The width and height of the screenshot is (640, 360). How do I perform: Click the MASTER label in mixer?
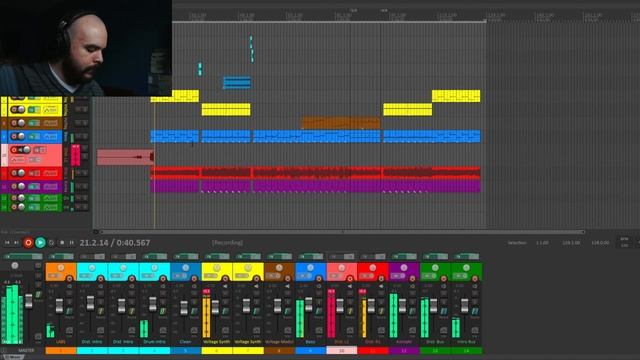(x=26, y=351)
